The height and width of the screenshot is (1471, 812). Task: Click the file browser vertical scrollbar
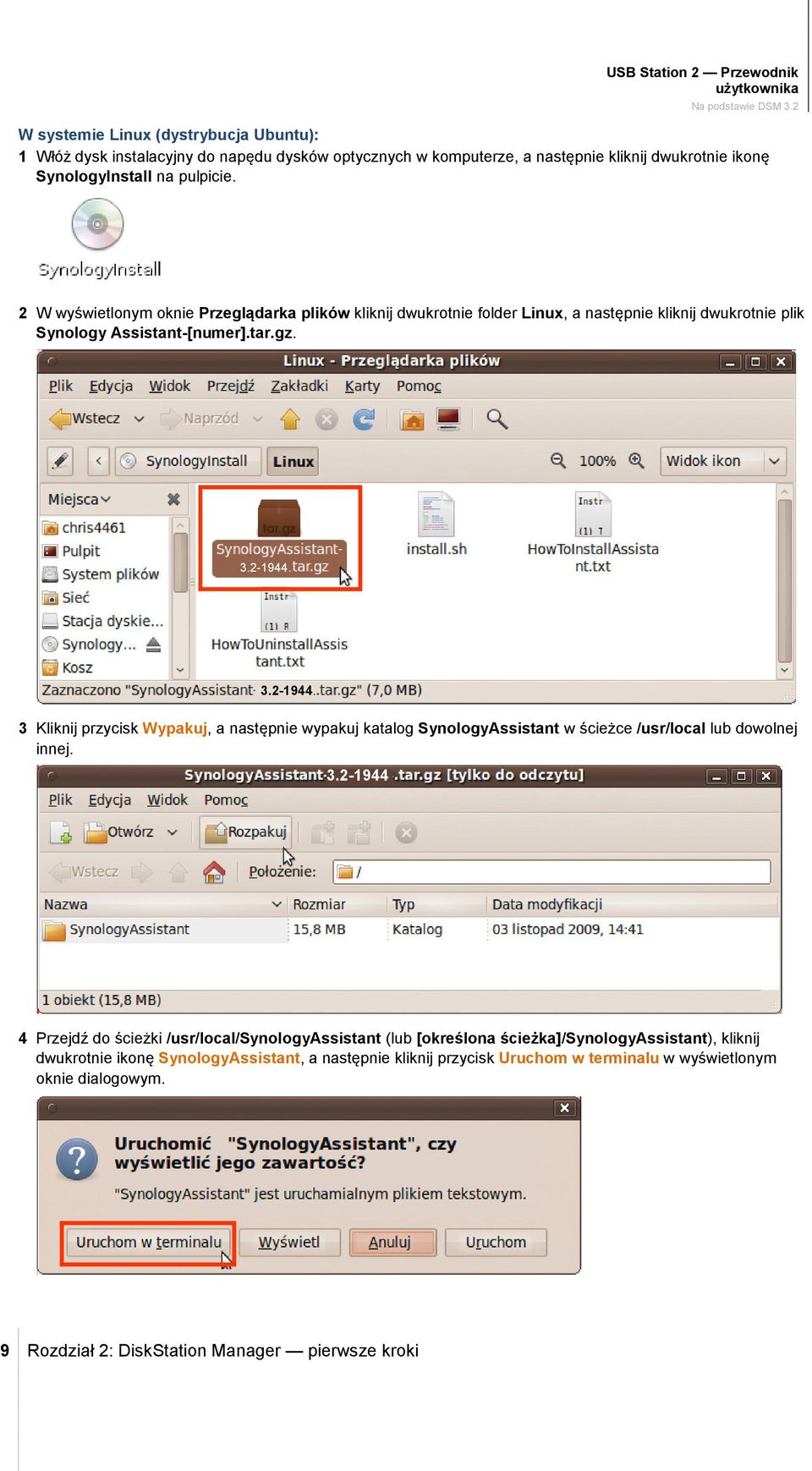785,581
